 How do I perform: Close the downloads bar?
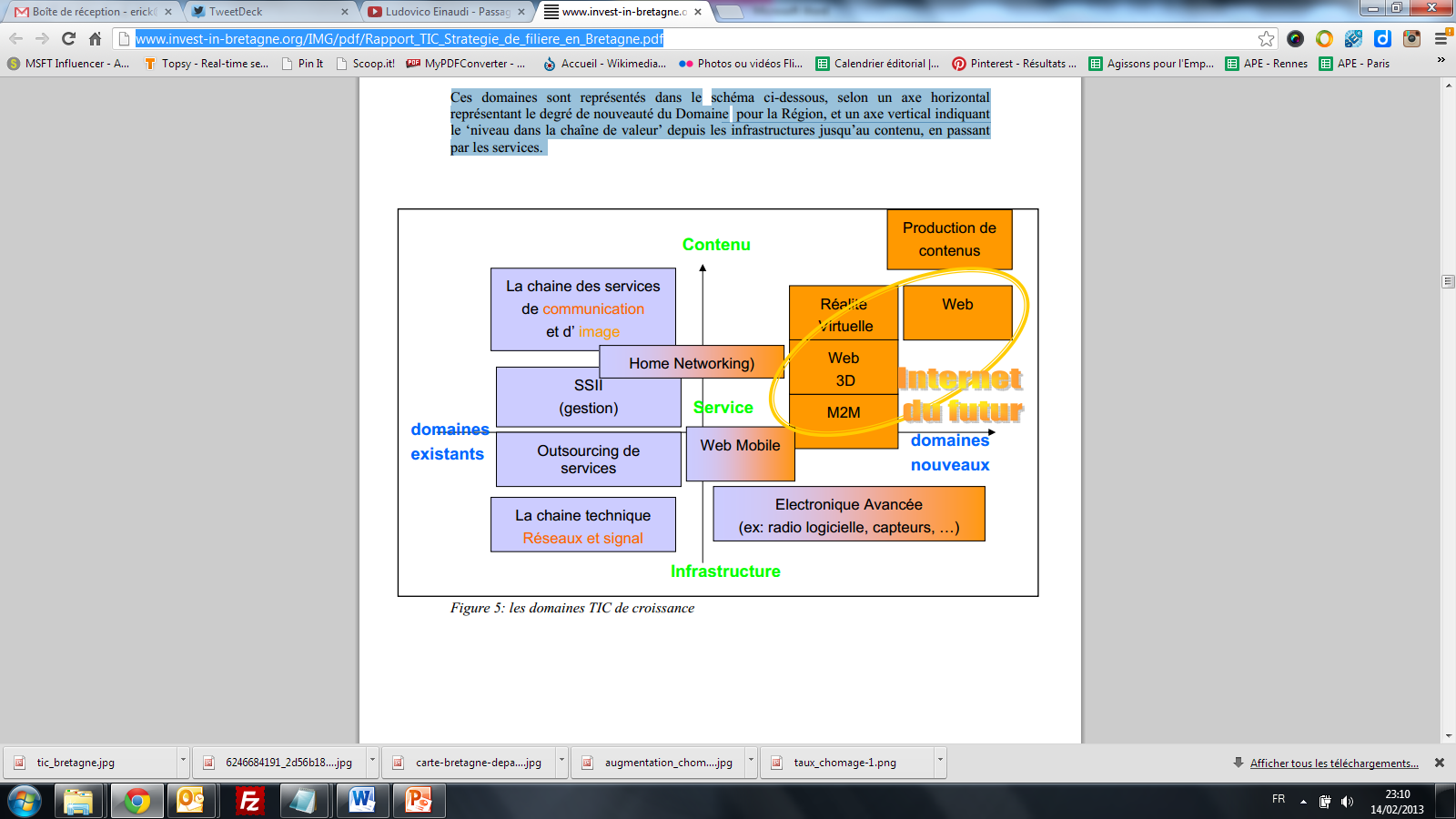pos(1440,763)
